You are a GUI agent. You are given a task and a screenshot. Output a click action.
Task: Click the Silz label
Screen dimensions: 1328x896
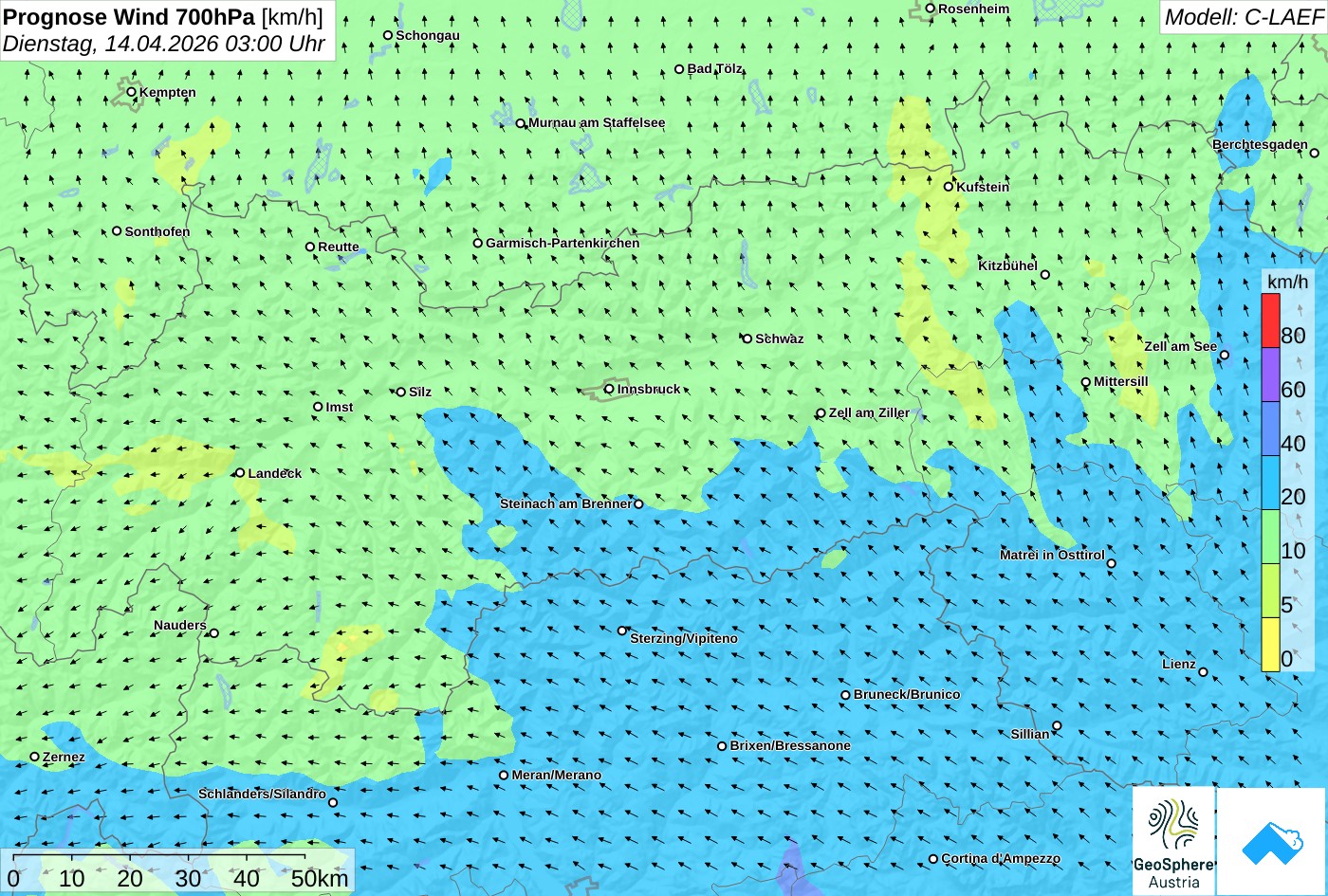click(x=420, y=392)
